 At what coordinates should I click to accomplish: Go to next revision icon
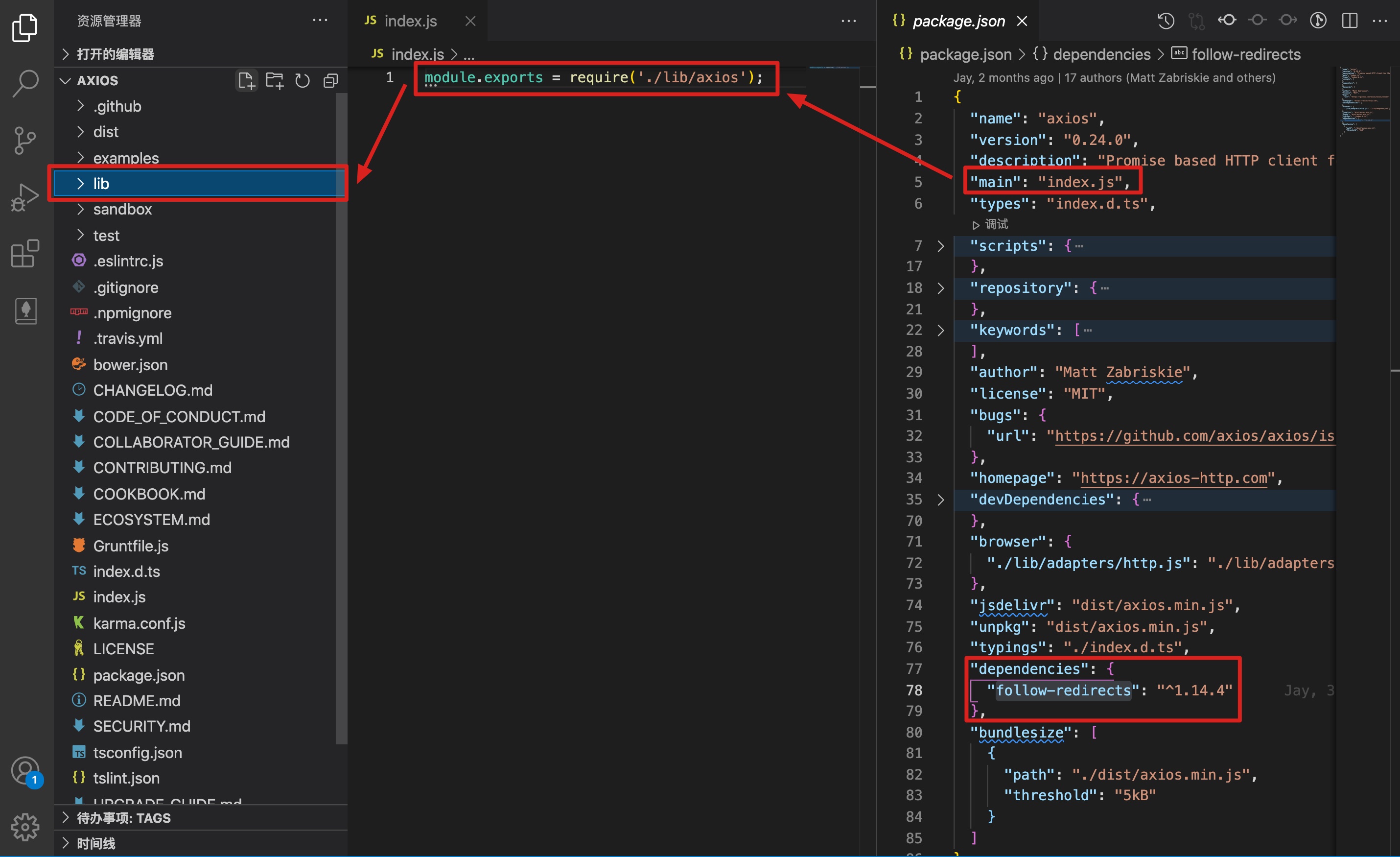[x=1288, y=21]
